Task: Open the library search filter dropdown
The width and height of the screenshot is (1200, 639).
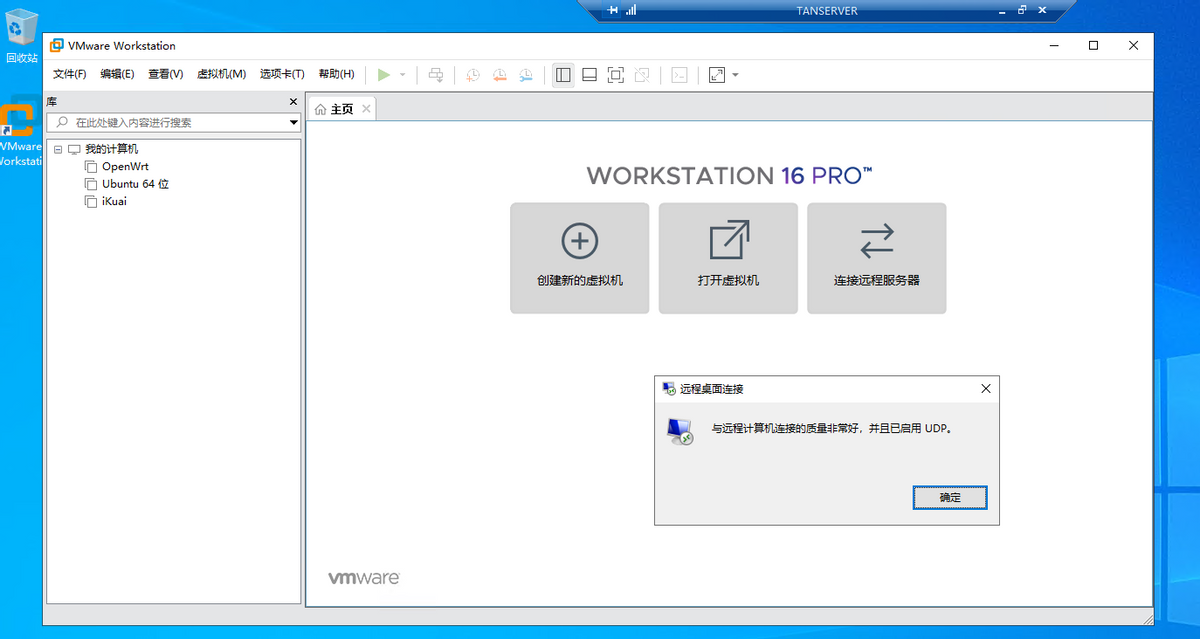Action: 294,123
